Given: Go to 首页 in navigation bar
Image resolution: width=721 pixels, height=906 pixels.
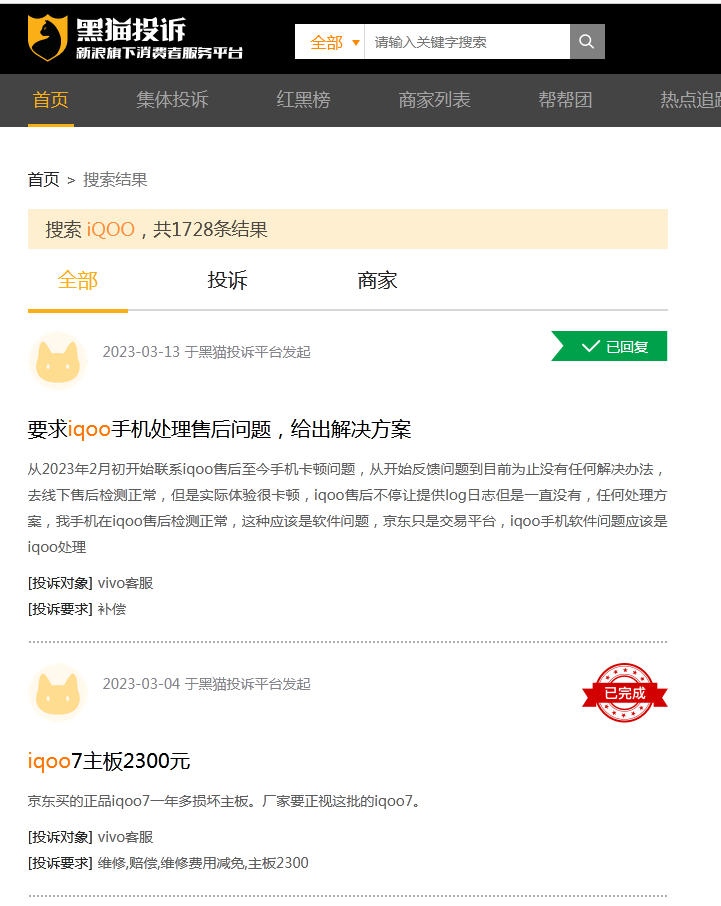Looking at the screenshot, I should tap(50, 100).
